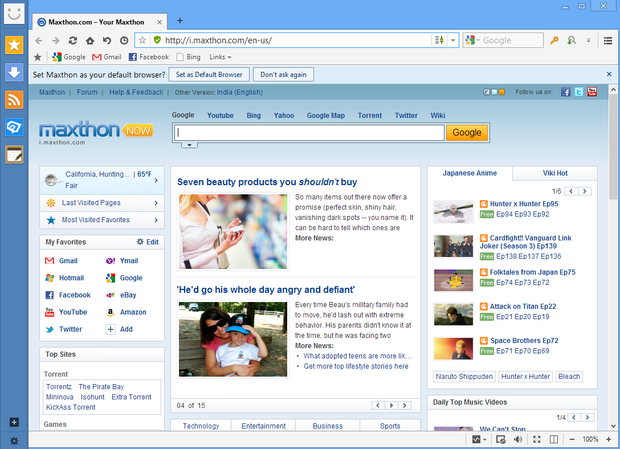Open Attack on Titan Ep22 link
The image size is (620, 449).
point(523,306)
